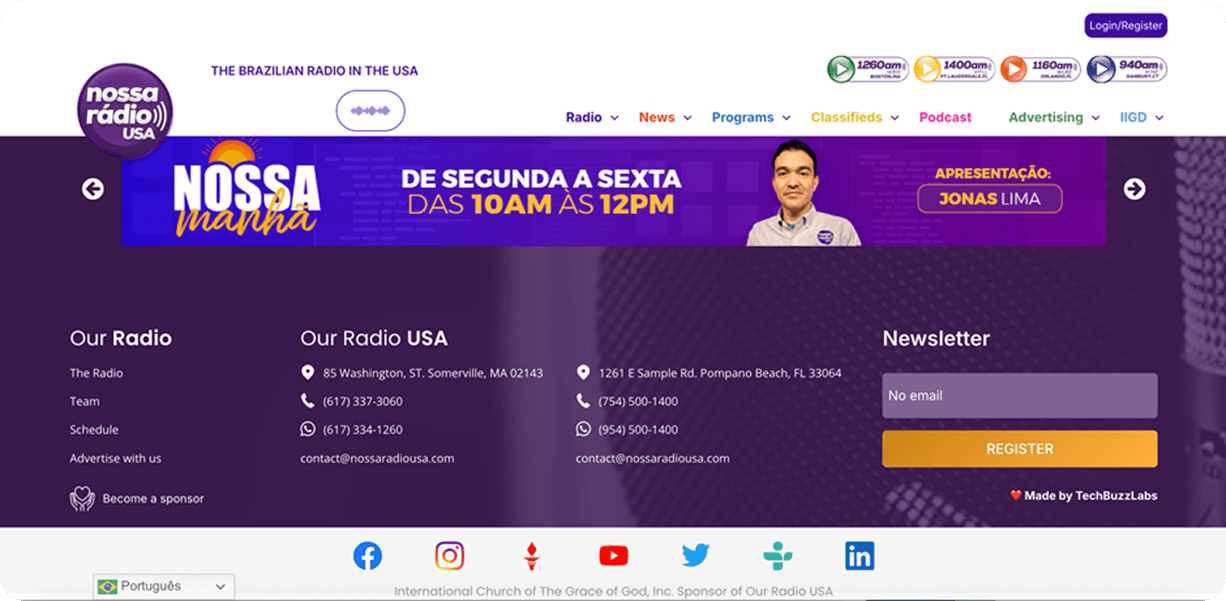Open the YouTube channel icon

pos(613,556)
